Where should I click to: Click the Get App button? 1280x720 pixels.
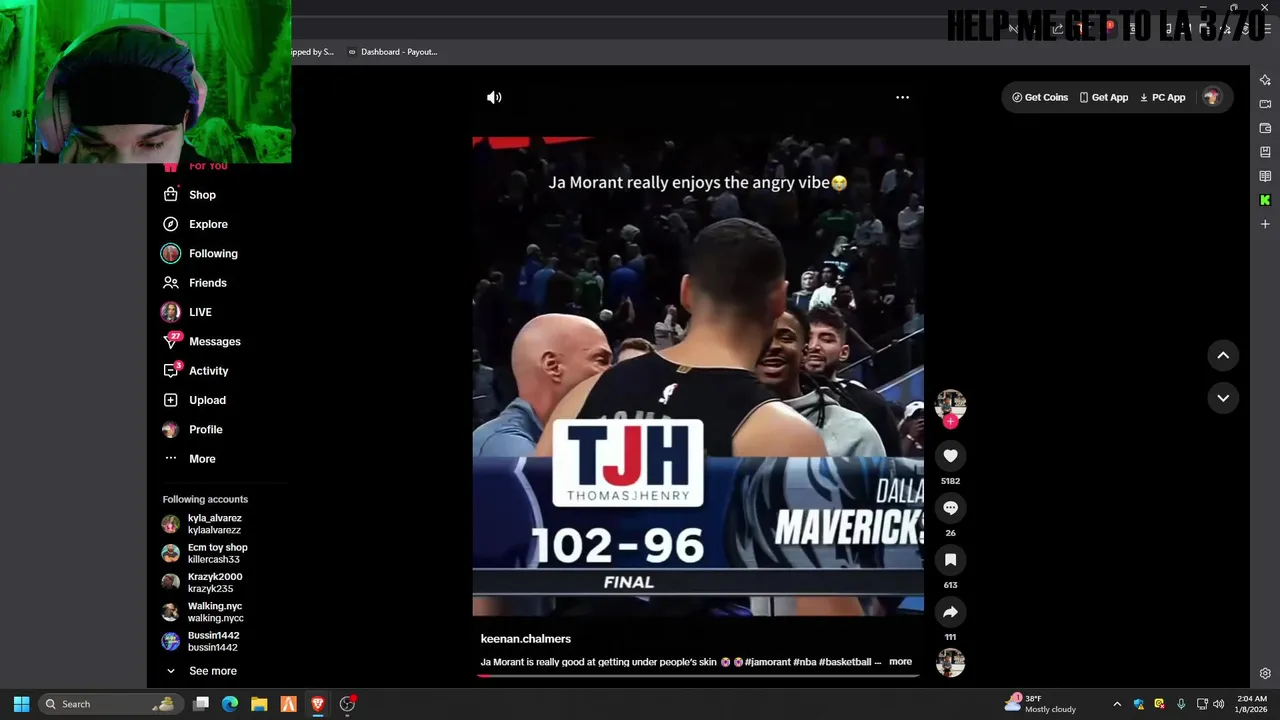[x=1104, y=97]
